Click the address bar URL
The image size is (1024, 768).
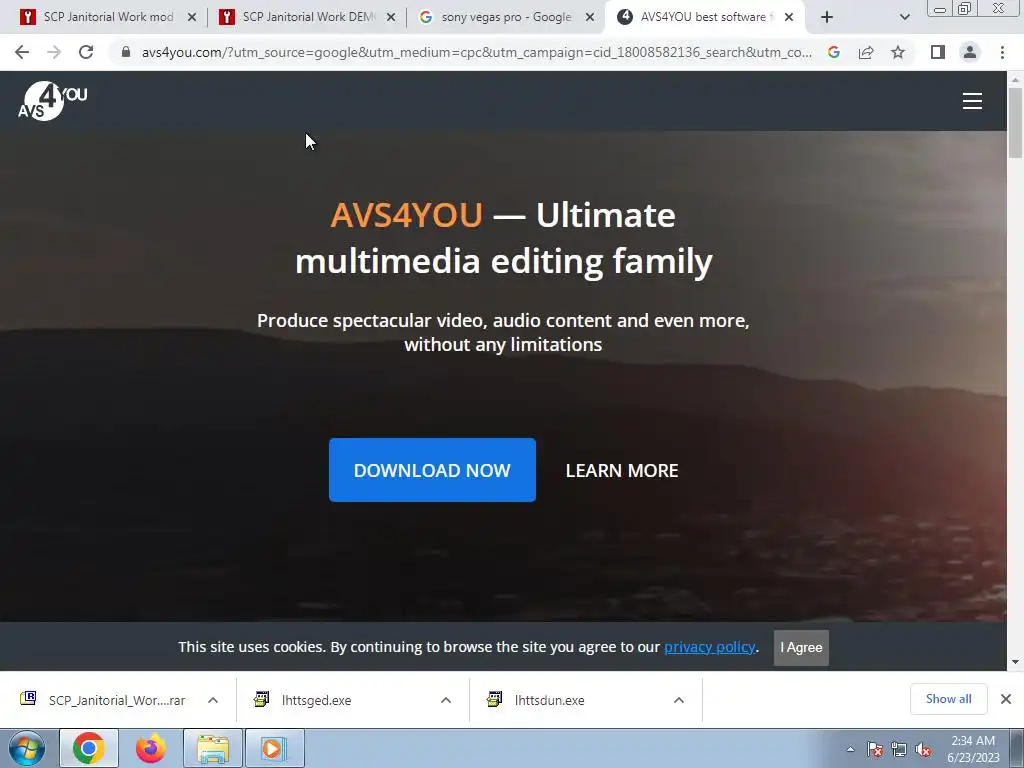pos(477,52)
